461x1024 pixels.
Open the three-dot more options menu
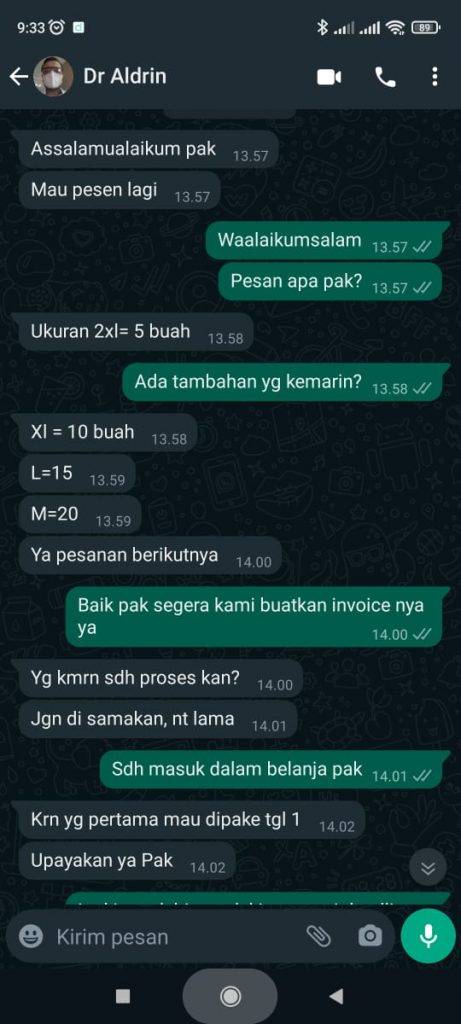coord(435,77)
